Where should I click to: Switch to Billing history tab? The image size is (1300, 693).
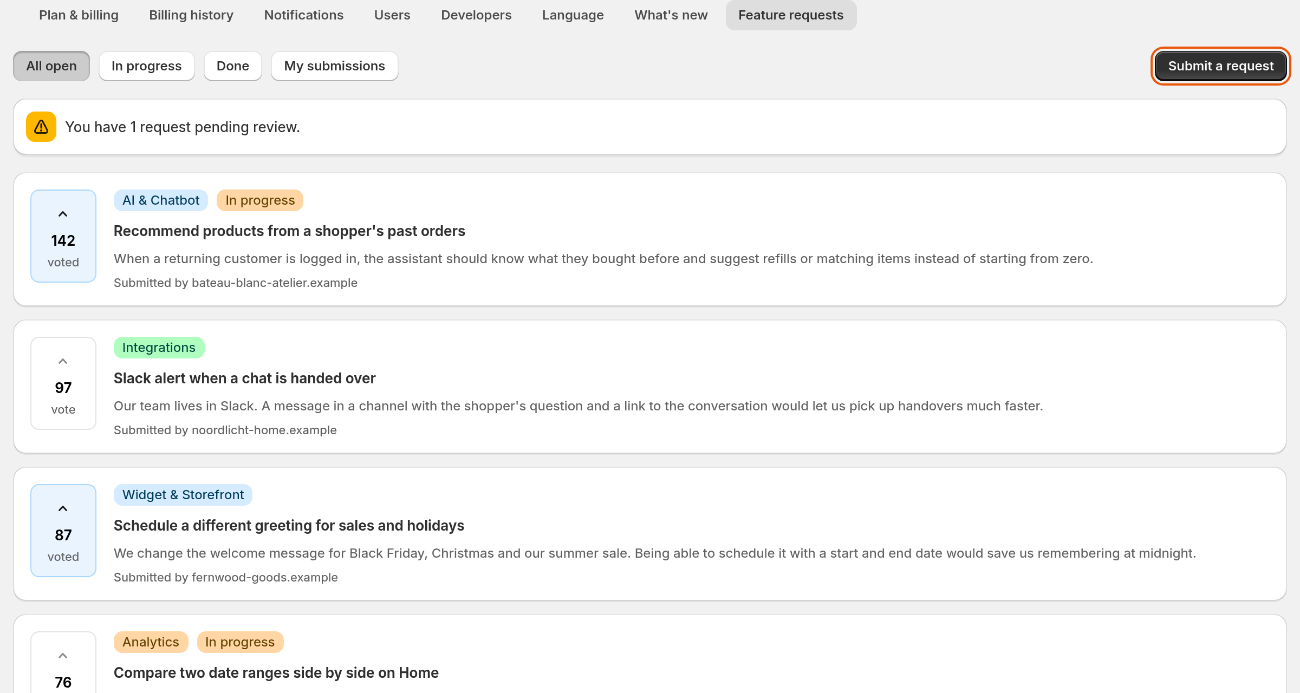pos(191,15)
